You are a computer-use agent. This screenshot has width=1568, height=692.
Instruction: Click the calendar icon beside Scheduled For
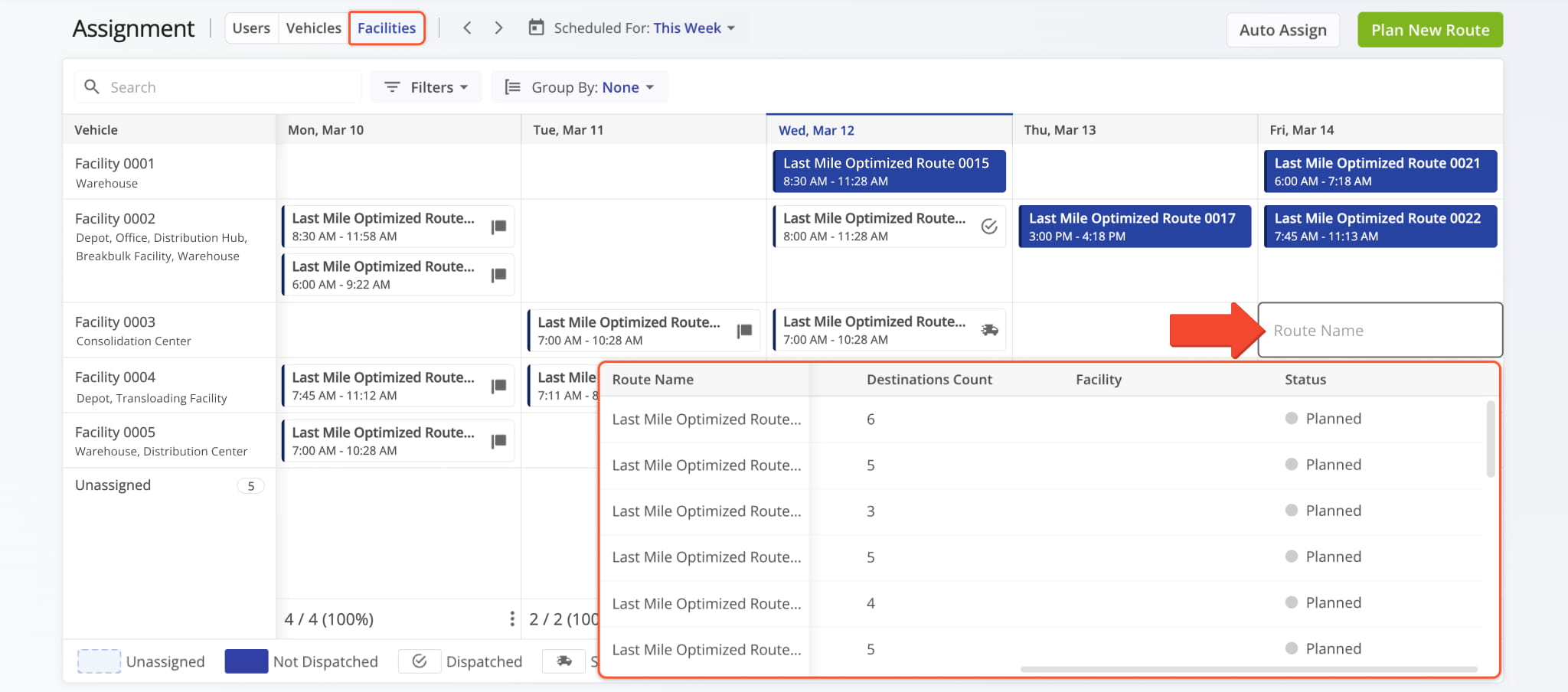pyautogui.click(x=537, y=28)
